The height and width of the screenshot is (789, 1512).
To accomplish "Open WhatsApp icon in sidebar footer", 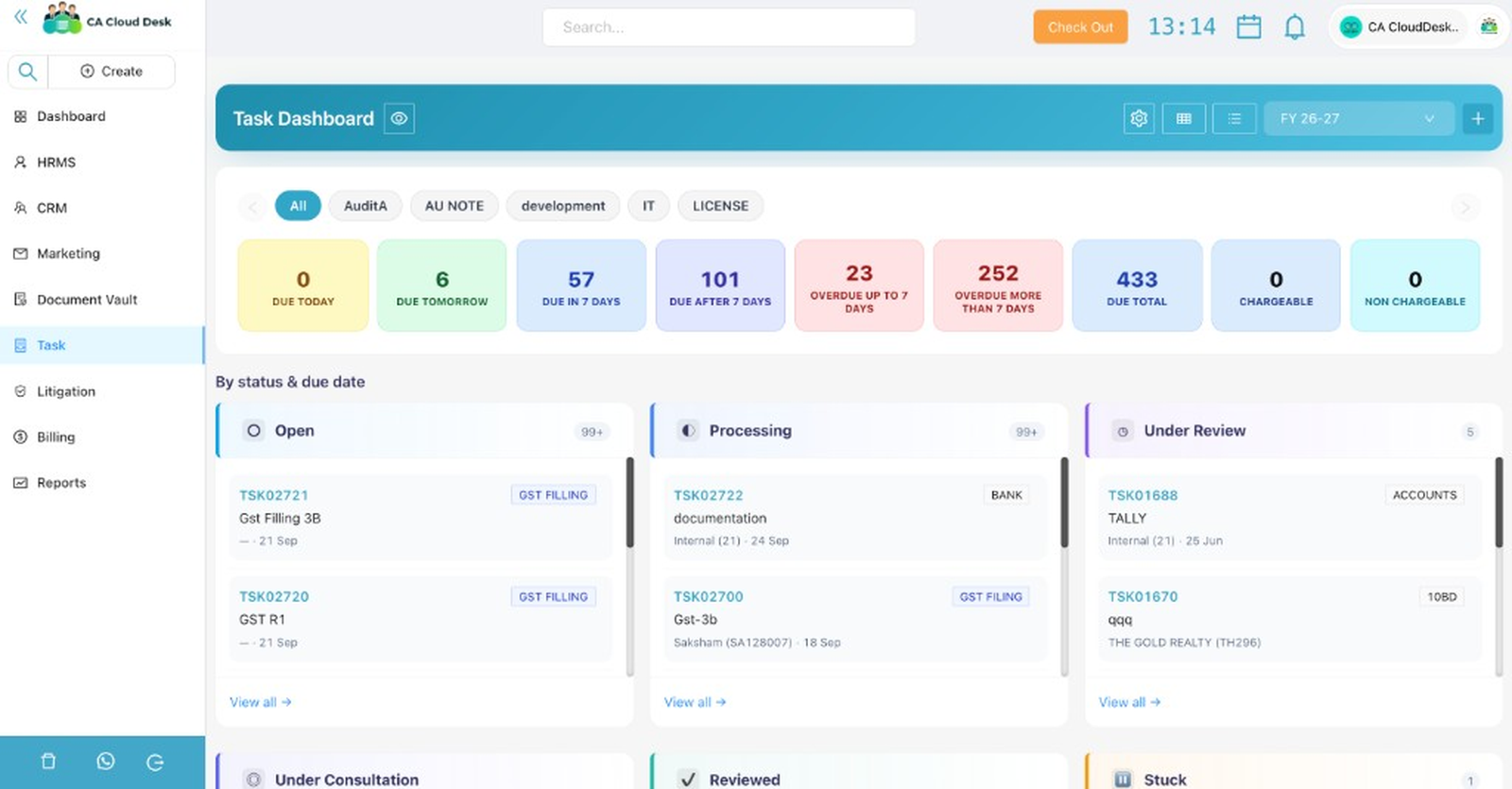I will coord(105,761).
